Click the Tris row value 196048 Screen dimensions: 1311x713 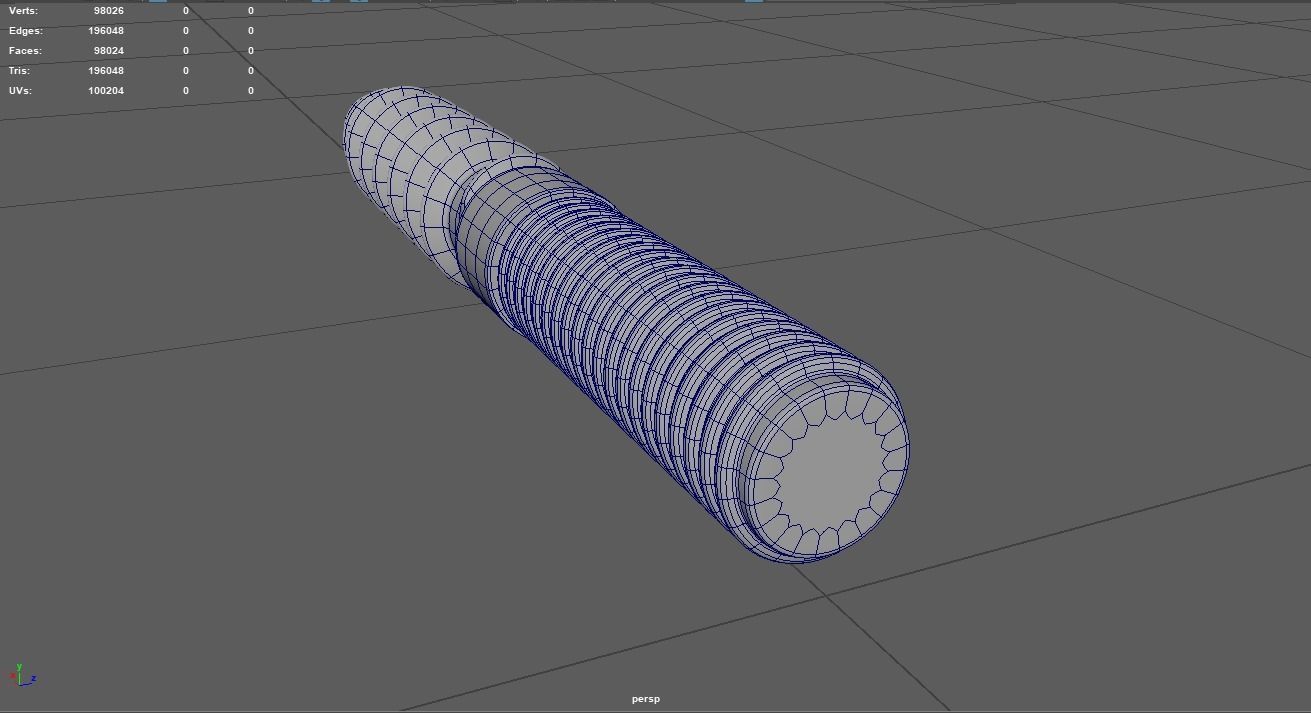pos(106,71)
